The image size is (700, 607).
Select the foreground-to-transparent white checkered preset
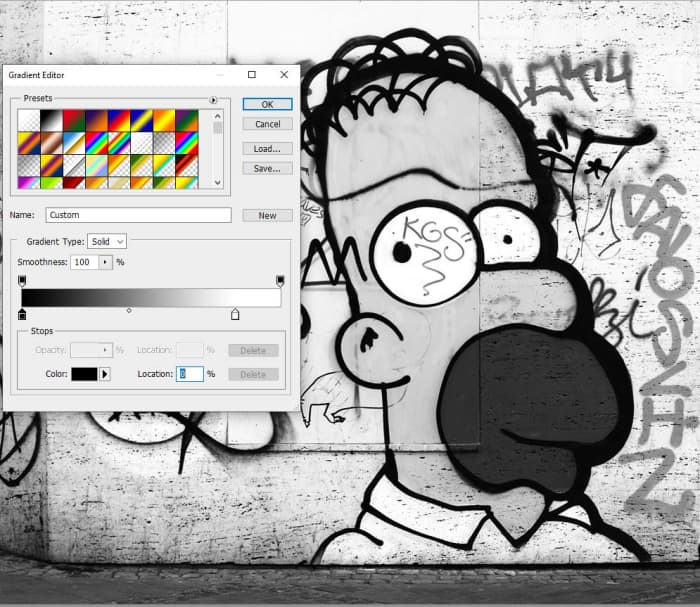[29, 121]
